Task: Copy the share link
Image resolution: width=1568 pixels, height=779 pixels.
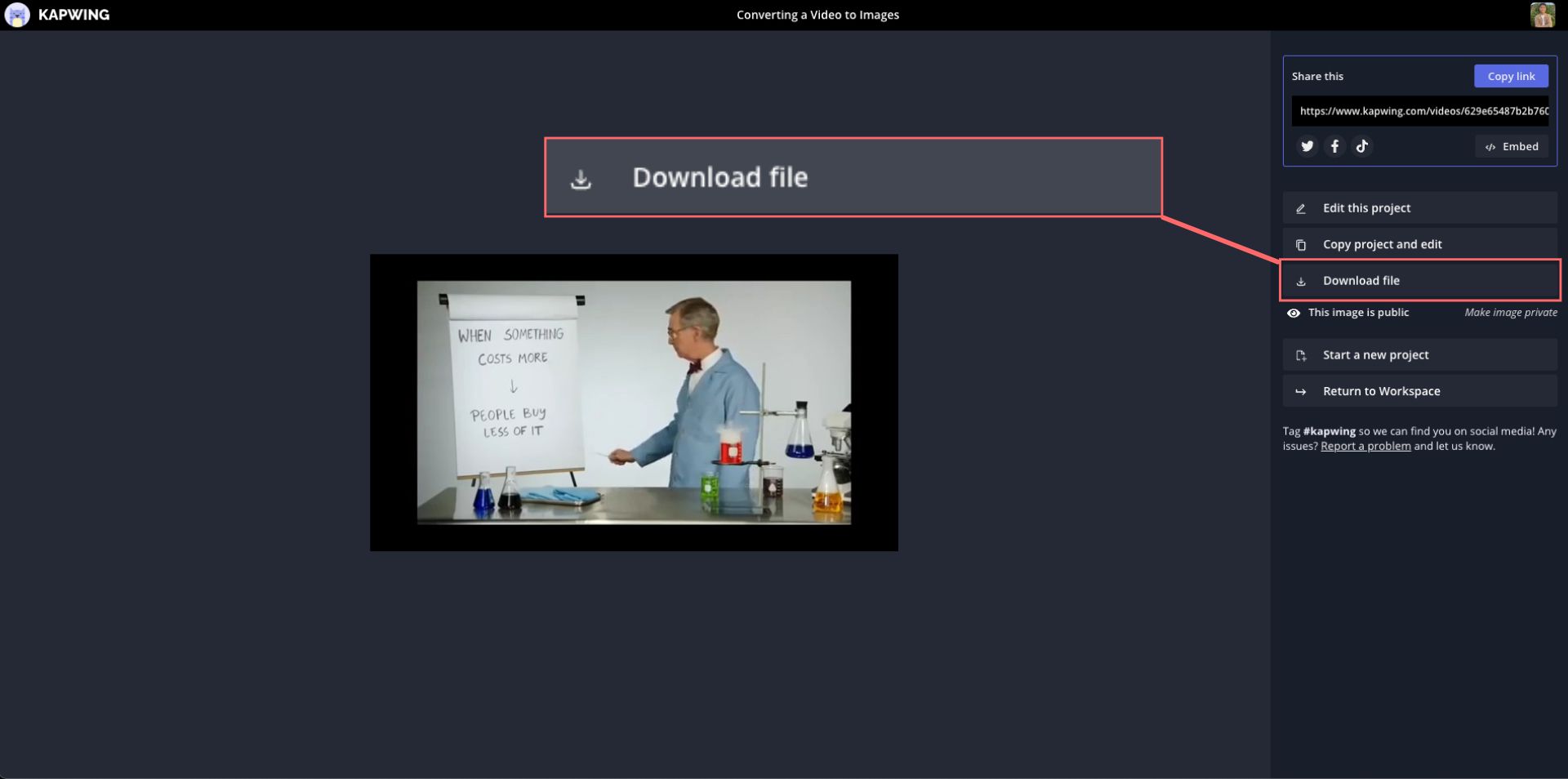Action: click(1511, 76)
